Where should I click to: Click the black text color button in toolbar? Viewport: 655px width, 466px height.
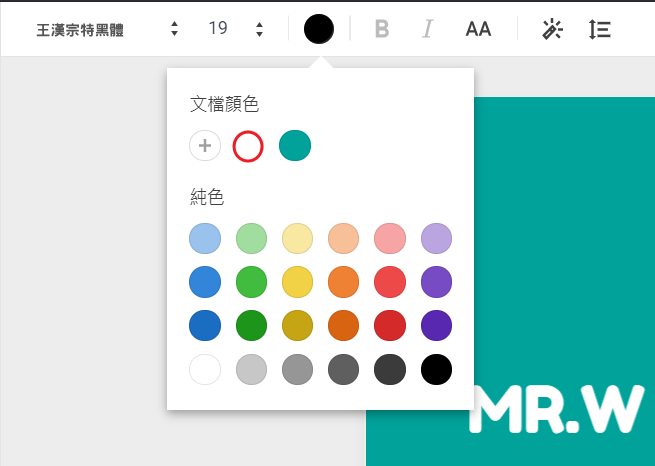[319, 29]
